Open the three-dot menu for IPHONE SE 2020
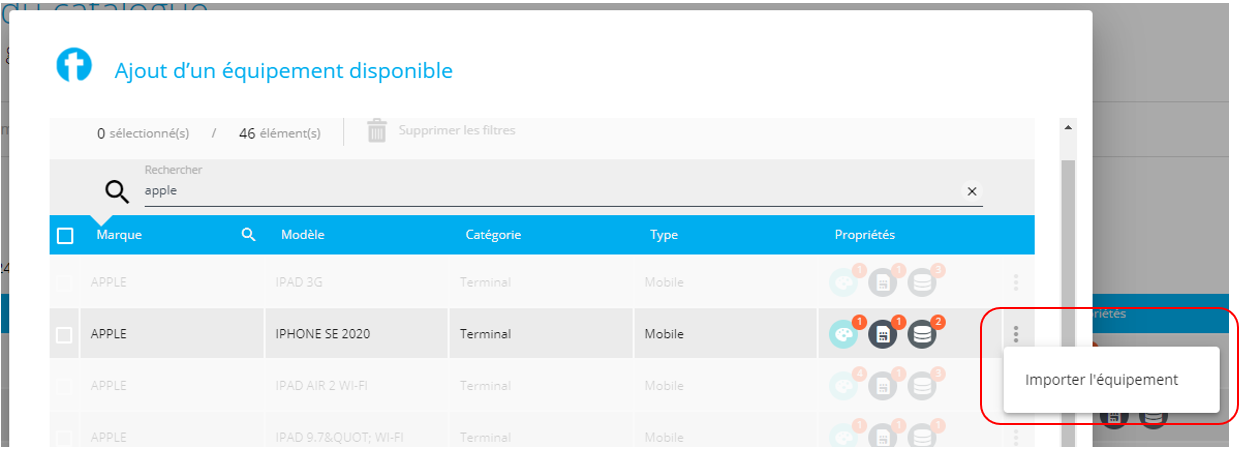 (1016, 334)
